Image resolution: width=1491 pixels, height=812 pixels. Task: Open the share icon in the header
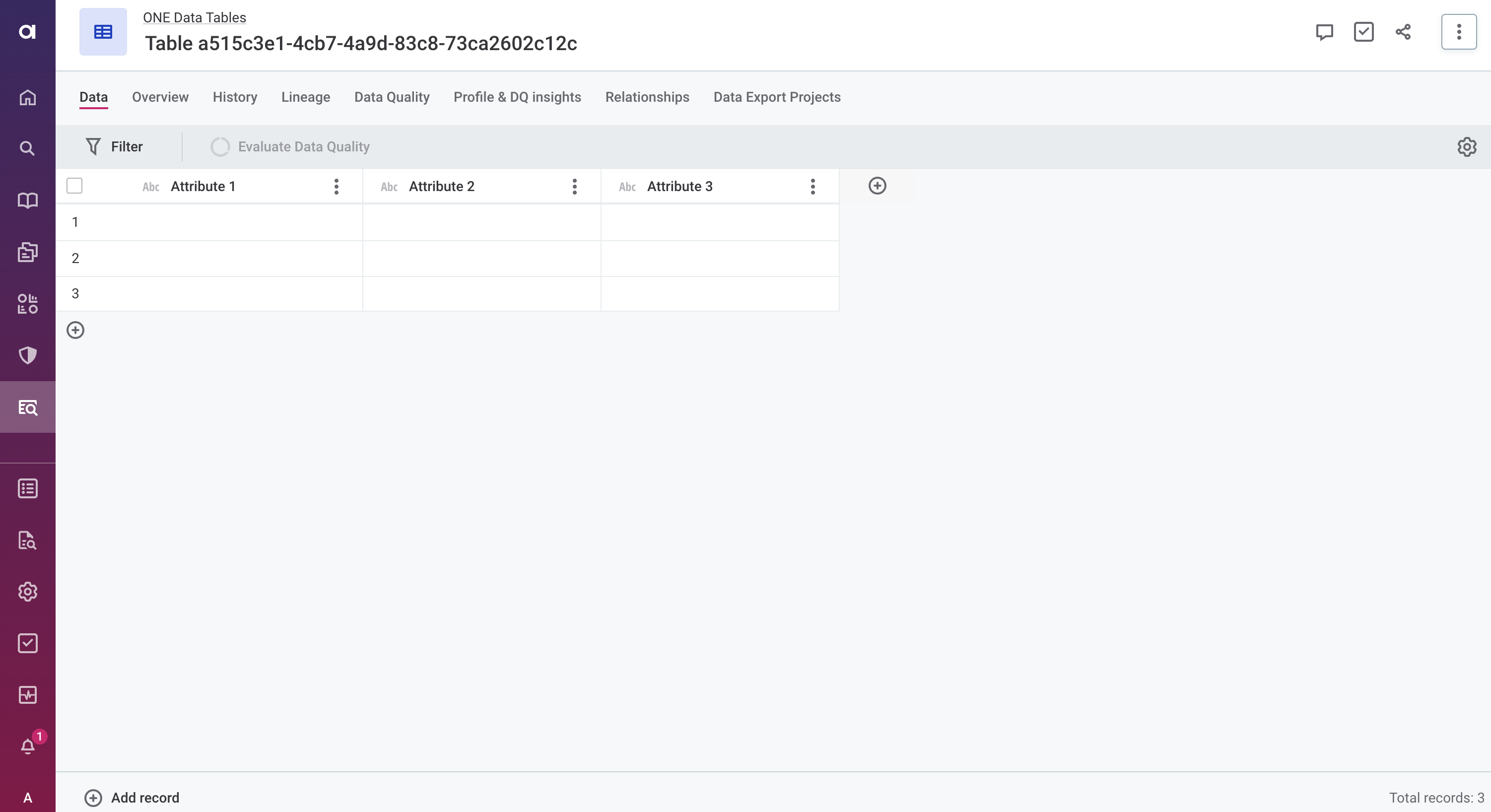pyautogui.click(x=1403, y=32)
